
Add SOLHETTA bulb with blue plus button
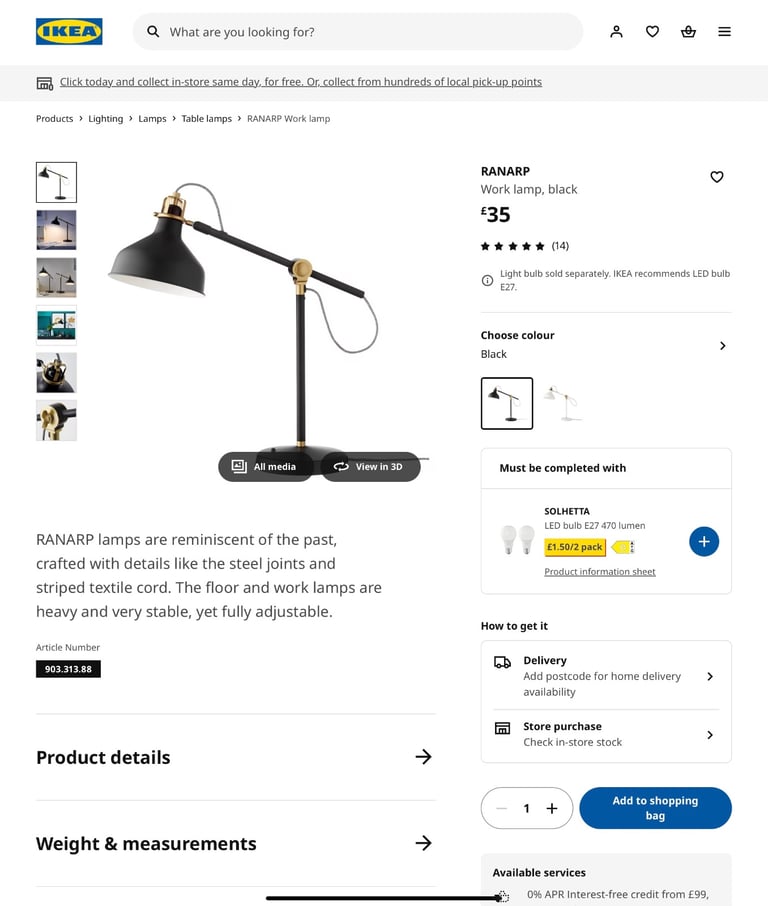point(704,541)
